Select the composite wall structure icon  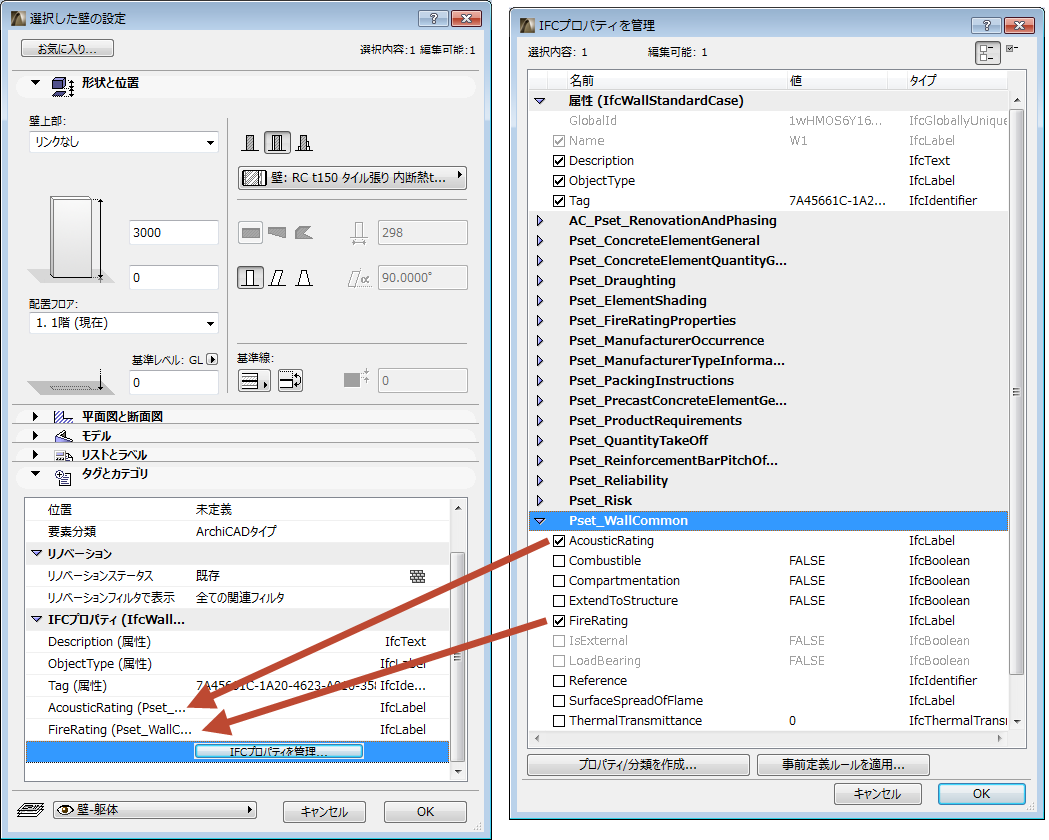277,142
